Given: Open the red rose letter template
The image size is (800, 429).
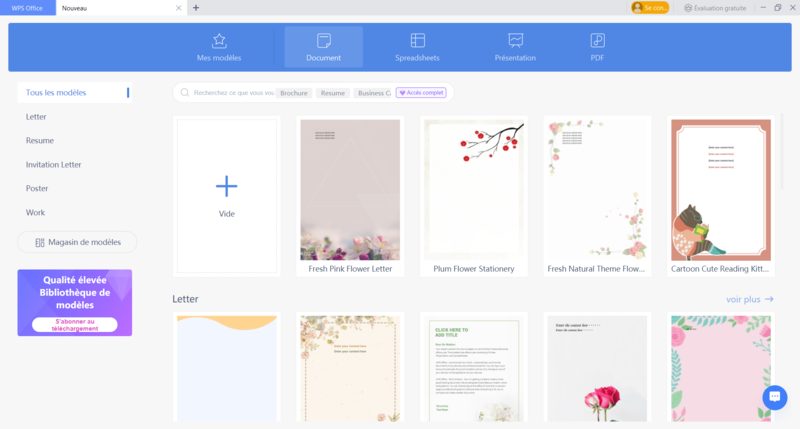Looking at the screenshot, I should click(x=597, y=367).
